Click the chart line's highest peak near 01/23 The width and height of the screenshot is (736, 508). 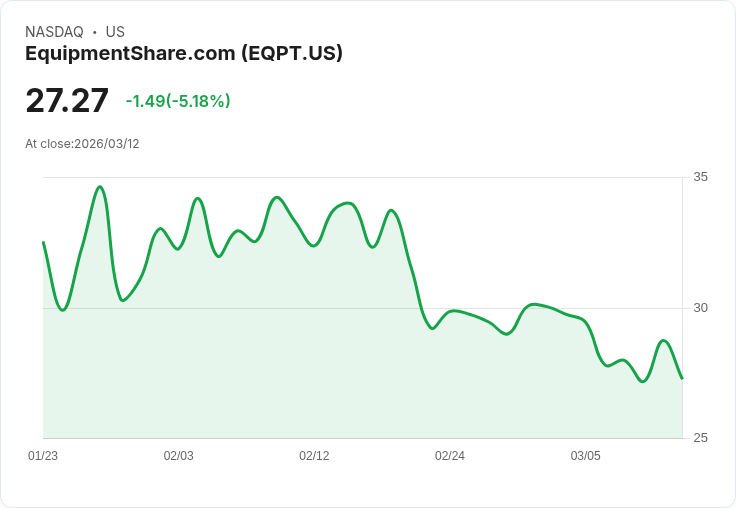99,187
